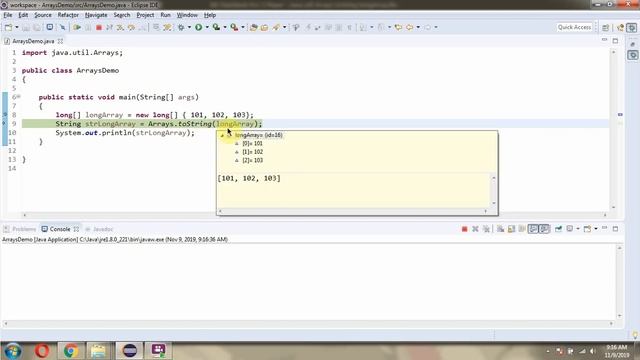Toggle Show Console on Standard Out change
The width and height of the screenshot is (640, 360).
pos(533,229)
